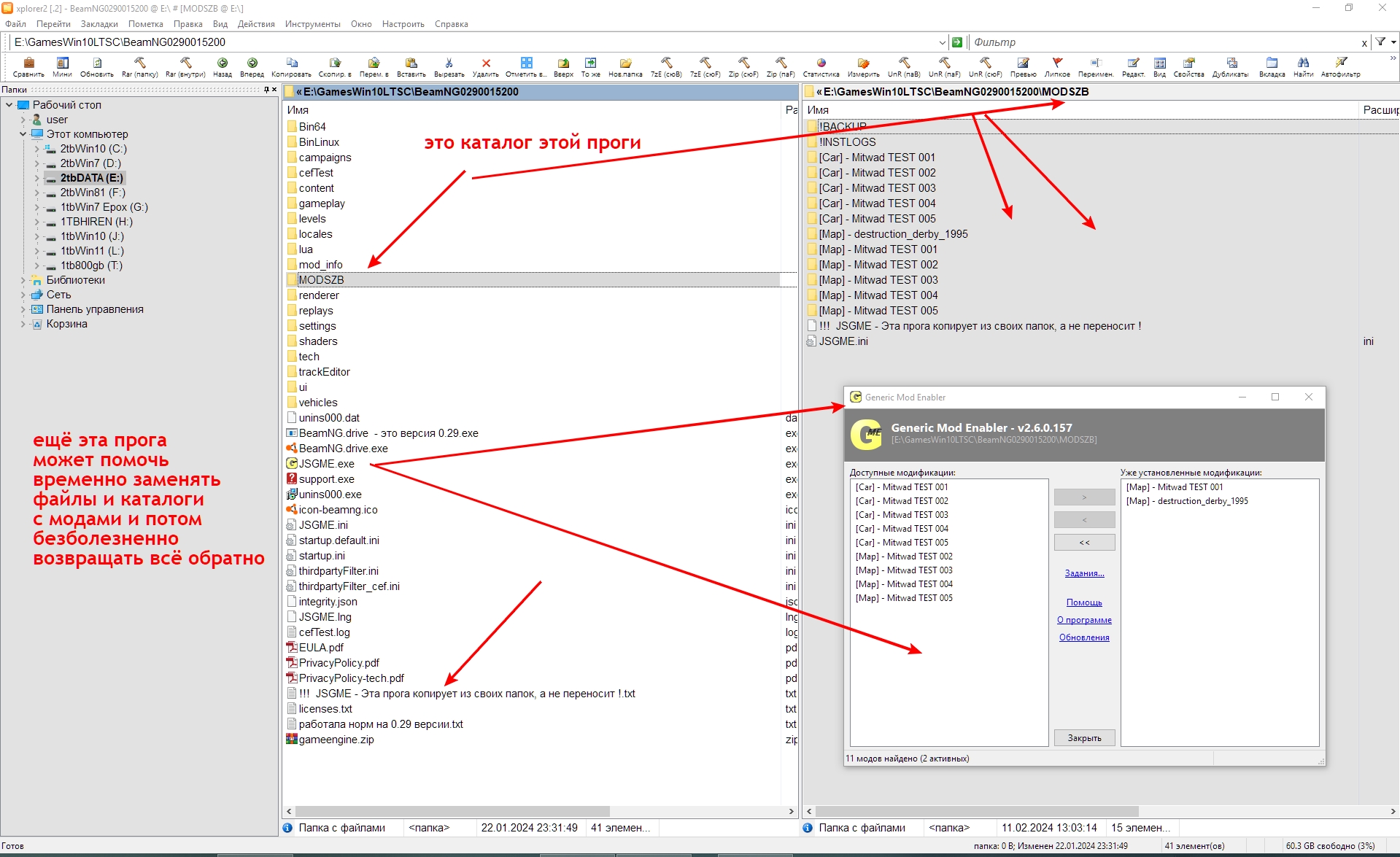Open the Файл menu

15,24
